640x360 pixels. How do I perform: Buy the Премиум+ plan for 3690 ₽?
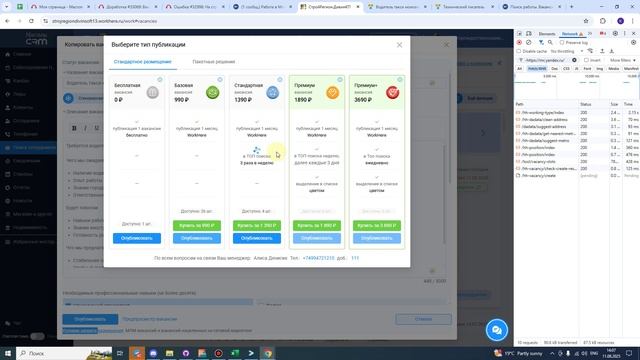pos(377,225)
